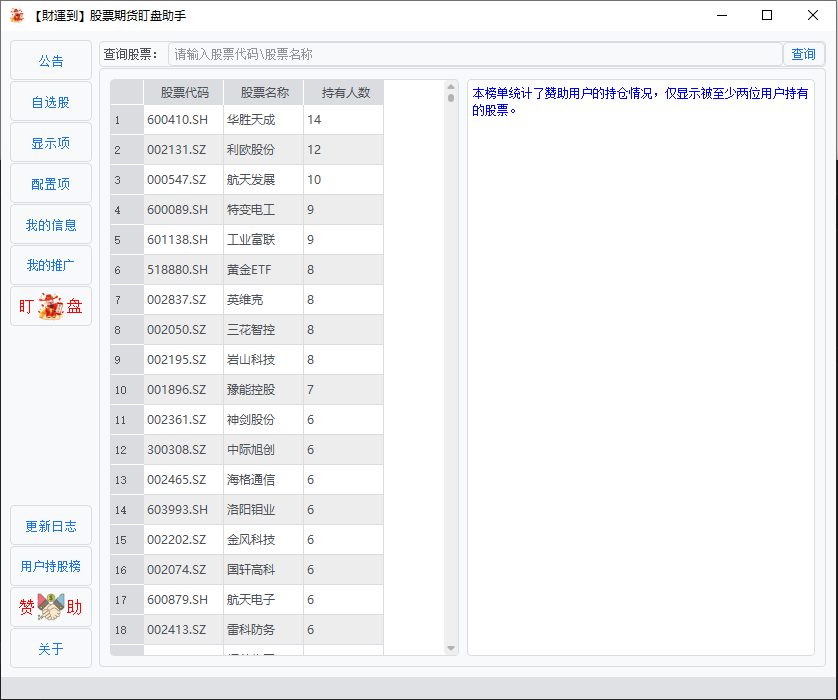Open the 显示项 display settings
Image resolution: width=838 pixels, height=700 pixels.
(51, 143)
